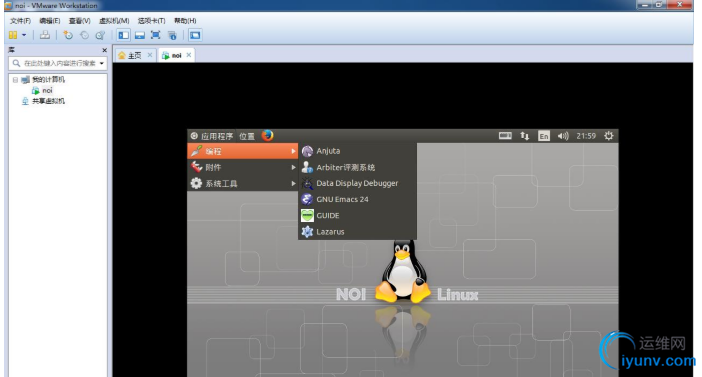Open the 查看(V) menu
The image size is (702, 377).
coord(80,21)
